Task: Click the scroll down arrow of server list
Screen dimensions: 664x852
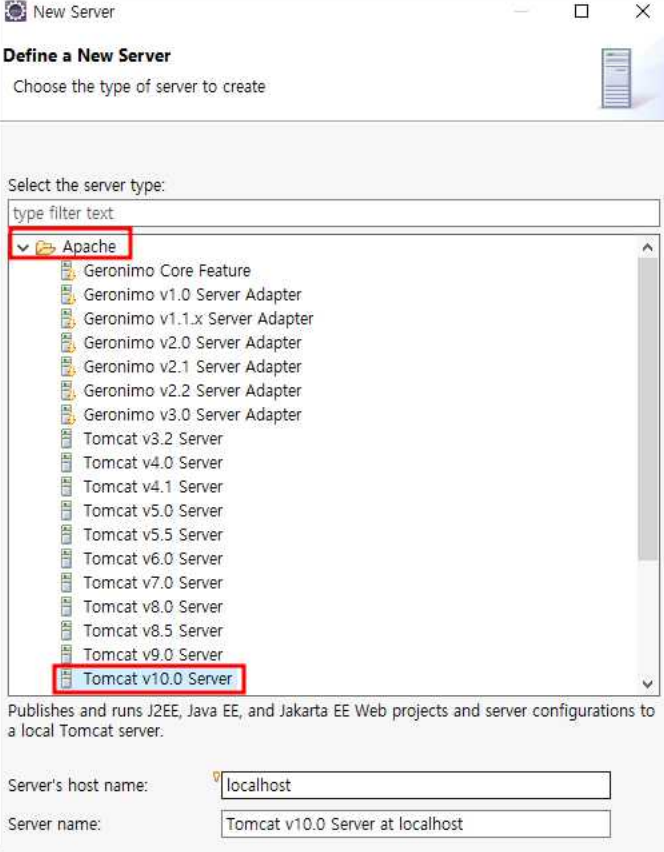Action: pos(647,684)
